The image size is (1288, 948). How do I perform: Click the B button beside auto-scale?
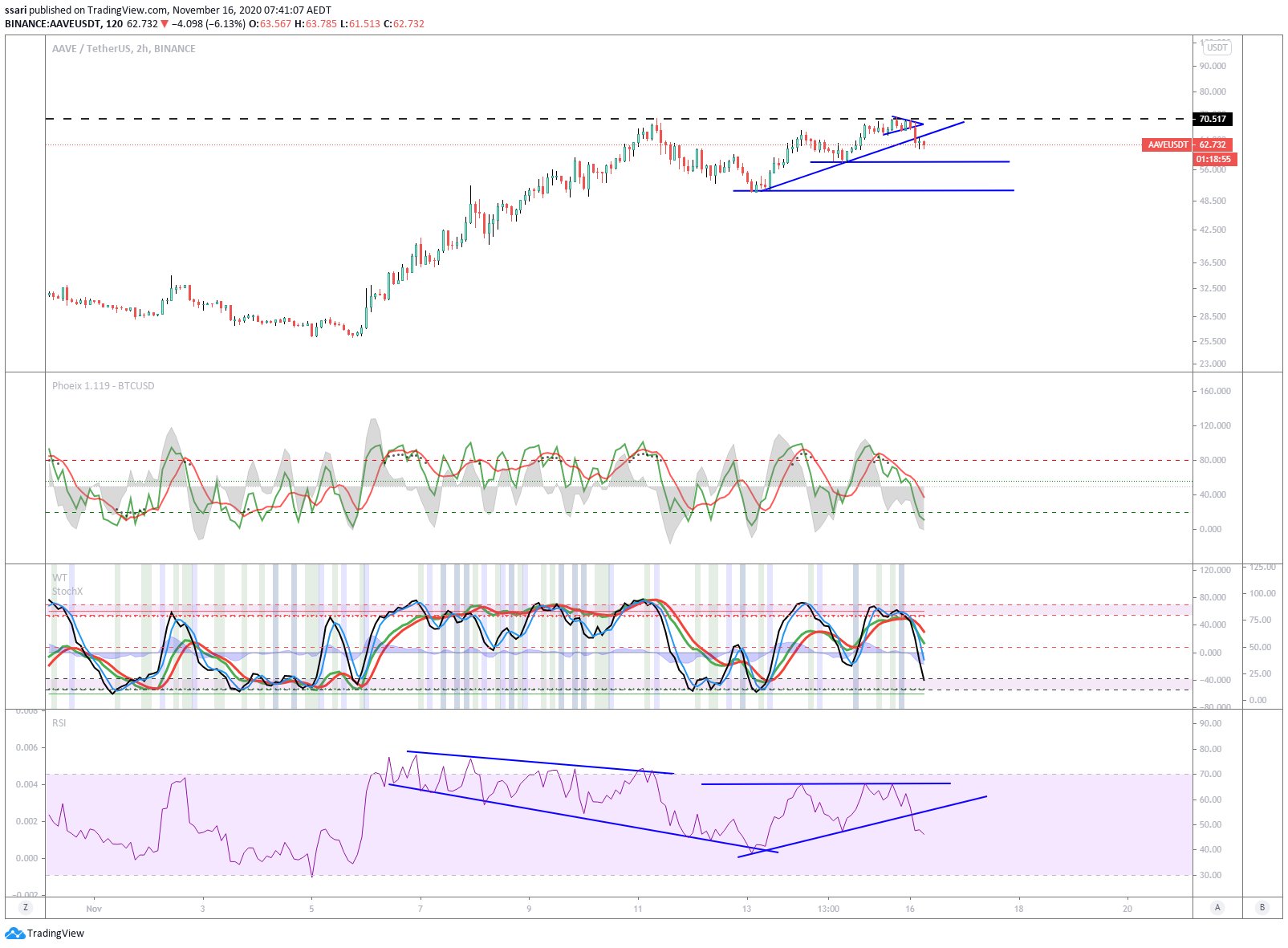tap(1262, 907)
